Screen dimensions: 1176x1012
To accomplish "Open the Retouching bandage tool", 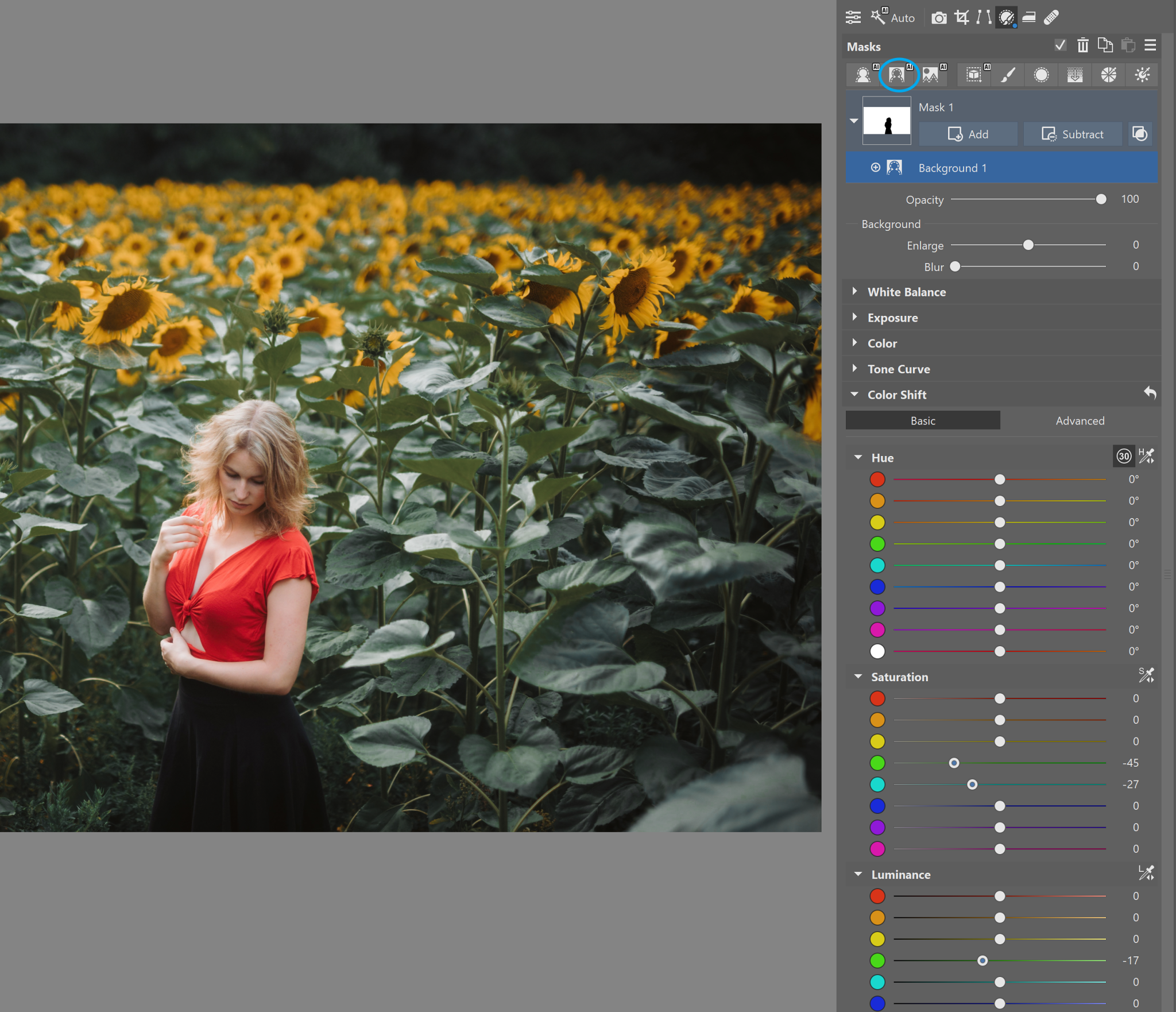I will click(x=1051, y=17).
